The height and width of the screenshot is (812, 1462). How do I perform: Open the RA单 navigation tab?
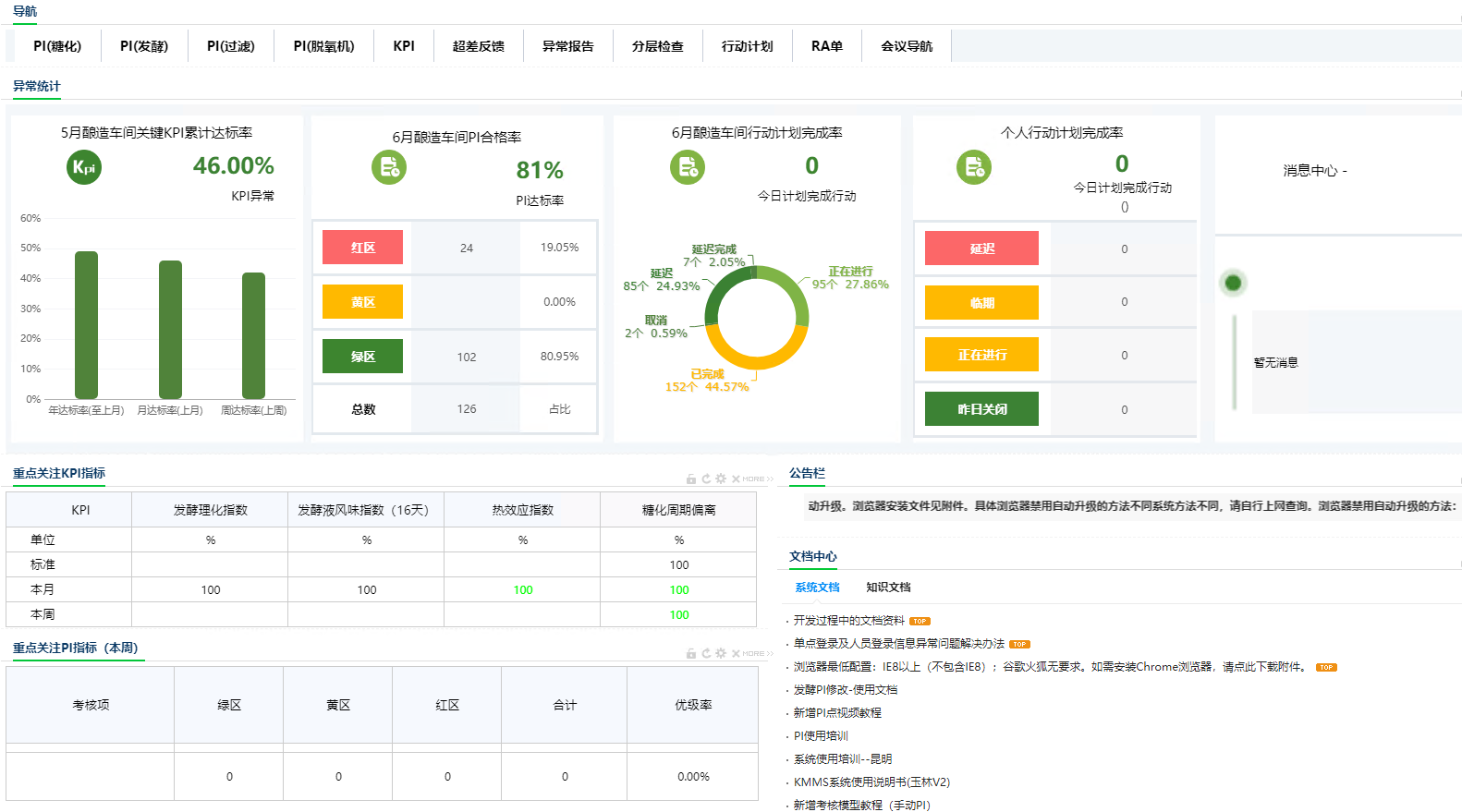[x=827, y=46]
